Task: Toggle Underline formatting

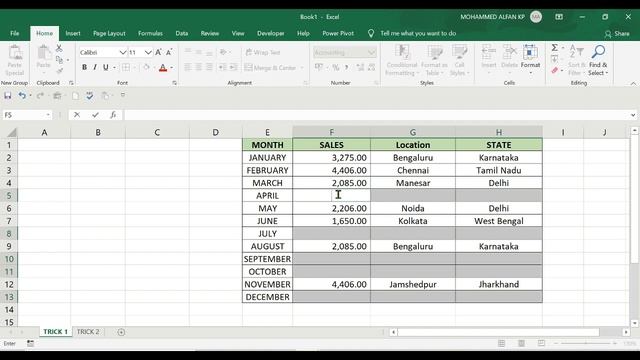Action: 106,67
